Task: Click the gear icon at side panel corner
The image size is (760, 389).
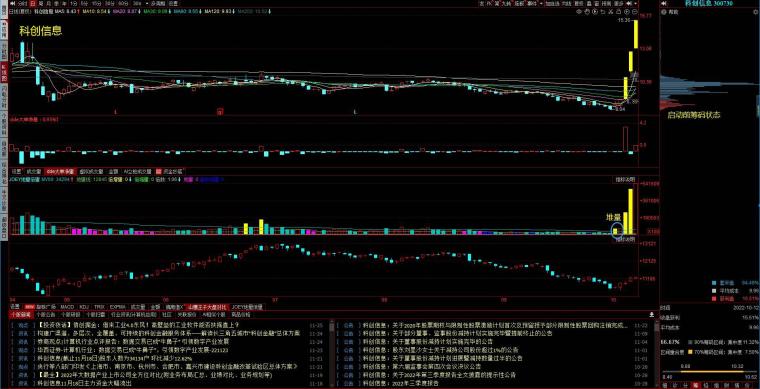Action: 756,11
